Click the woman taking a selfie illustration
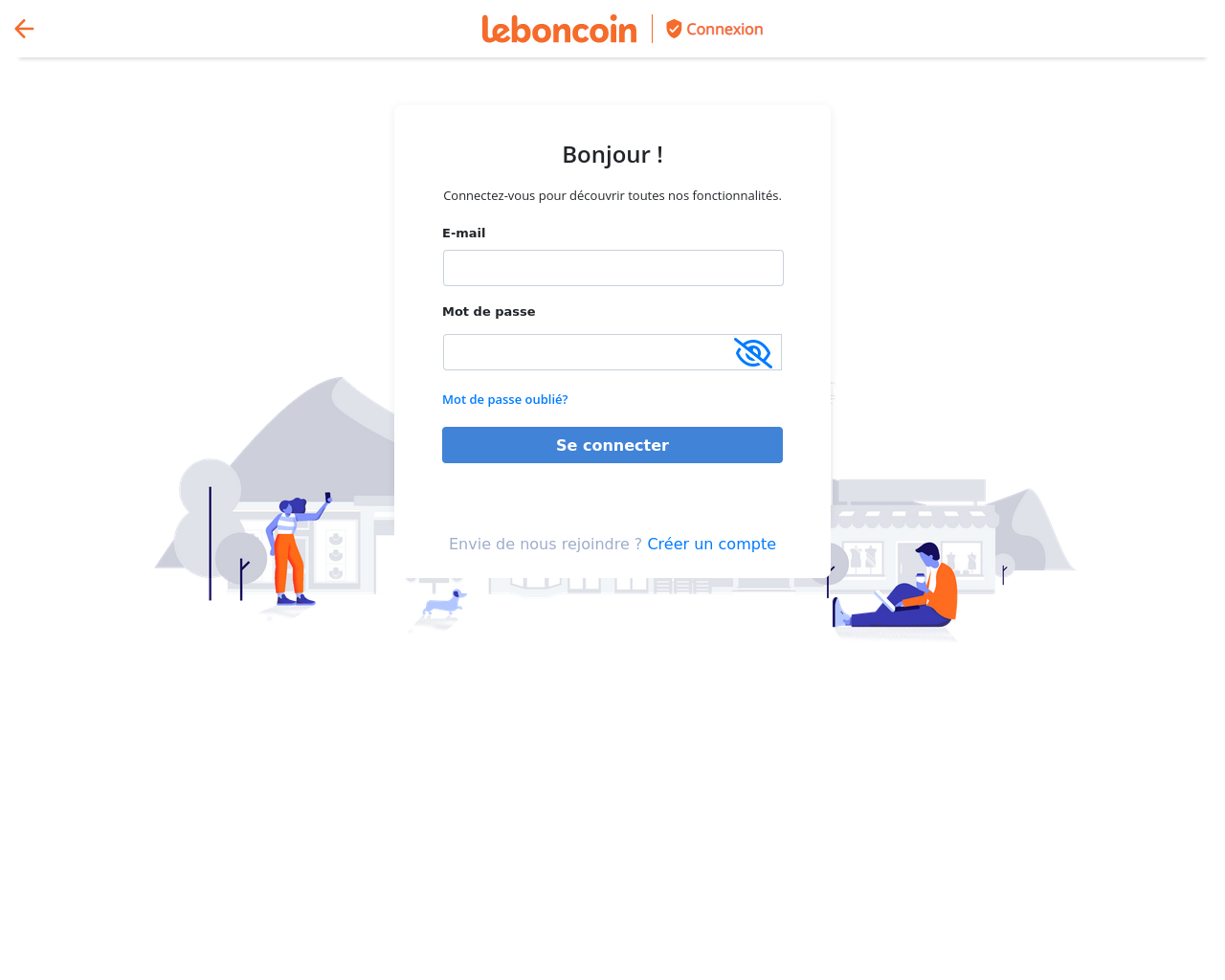This screenshot has height=980, width=1225. [295, 550]
